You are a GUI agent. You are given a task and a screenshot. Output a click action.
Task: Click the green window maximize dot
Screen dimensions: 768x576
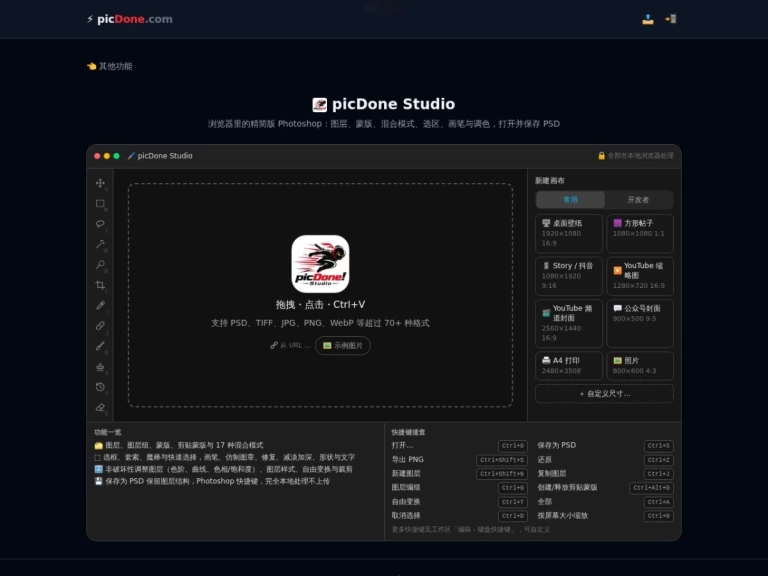[116, 156]
